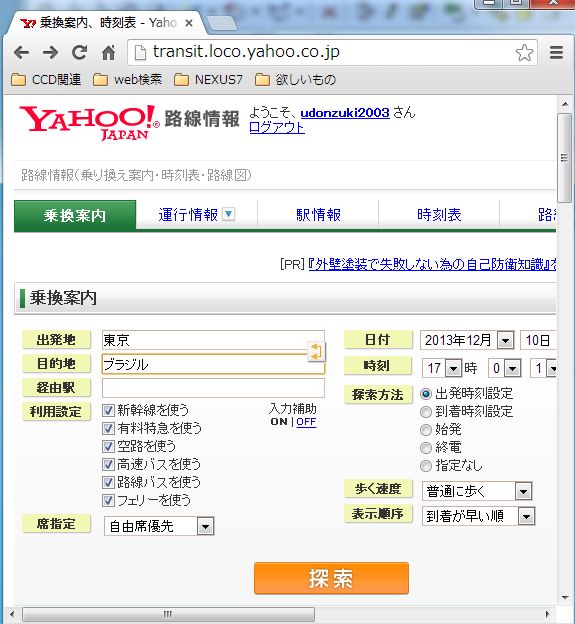Switch to the 運行情報 tab
575x624 pixels.
coord(188,215)
